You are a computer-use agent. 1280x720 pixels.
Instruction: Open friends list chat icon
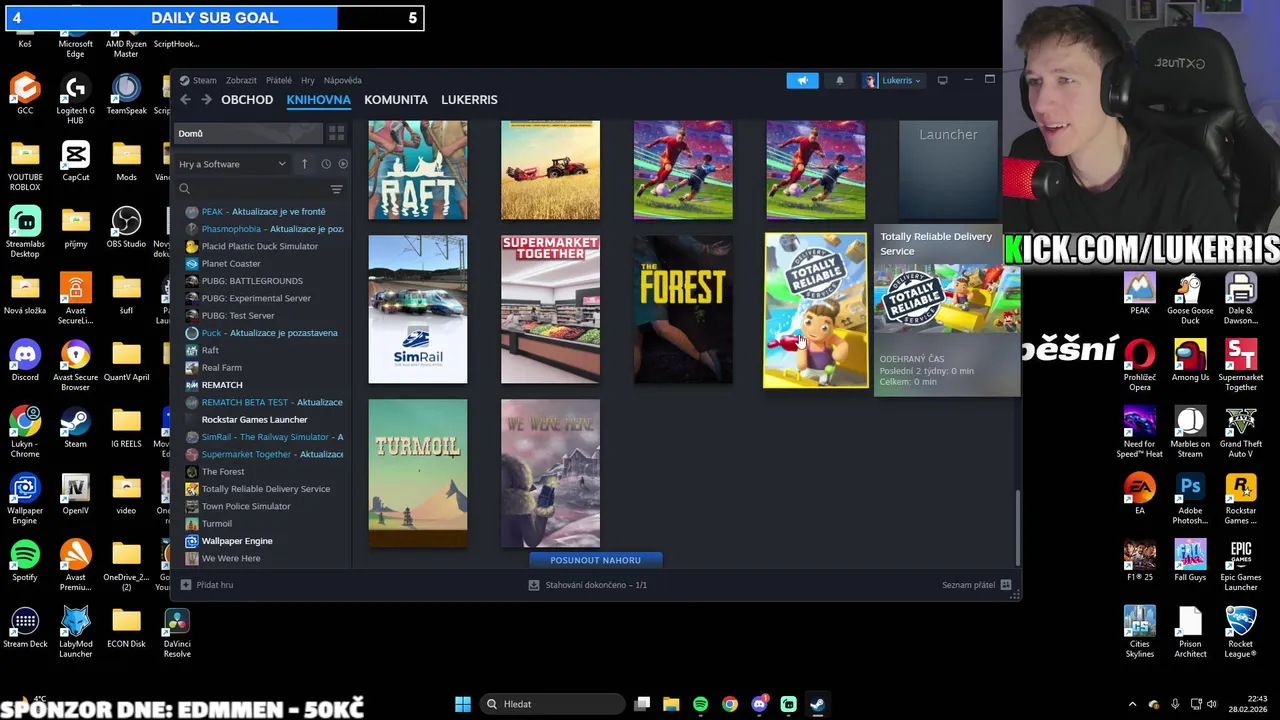point(1006,585)
